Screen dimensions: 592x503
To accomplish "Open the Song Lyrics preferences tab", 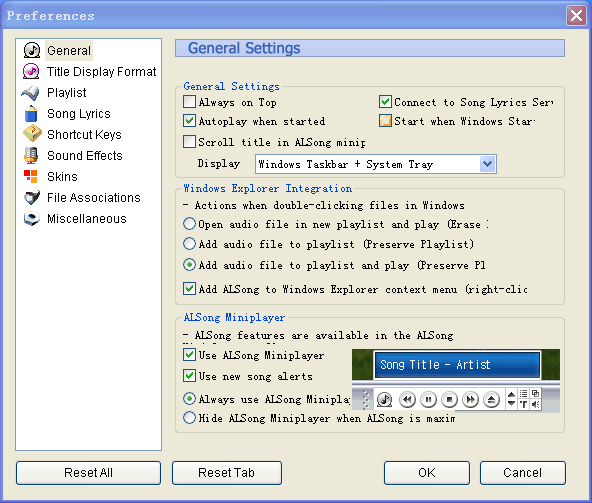I will [x=79, y=114].
